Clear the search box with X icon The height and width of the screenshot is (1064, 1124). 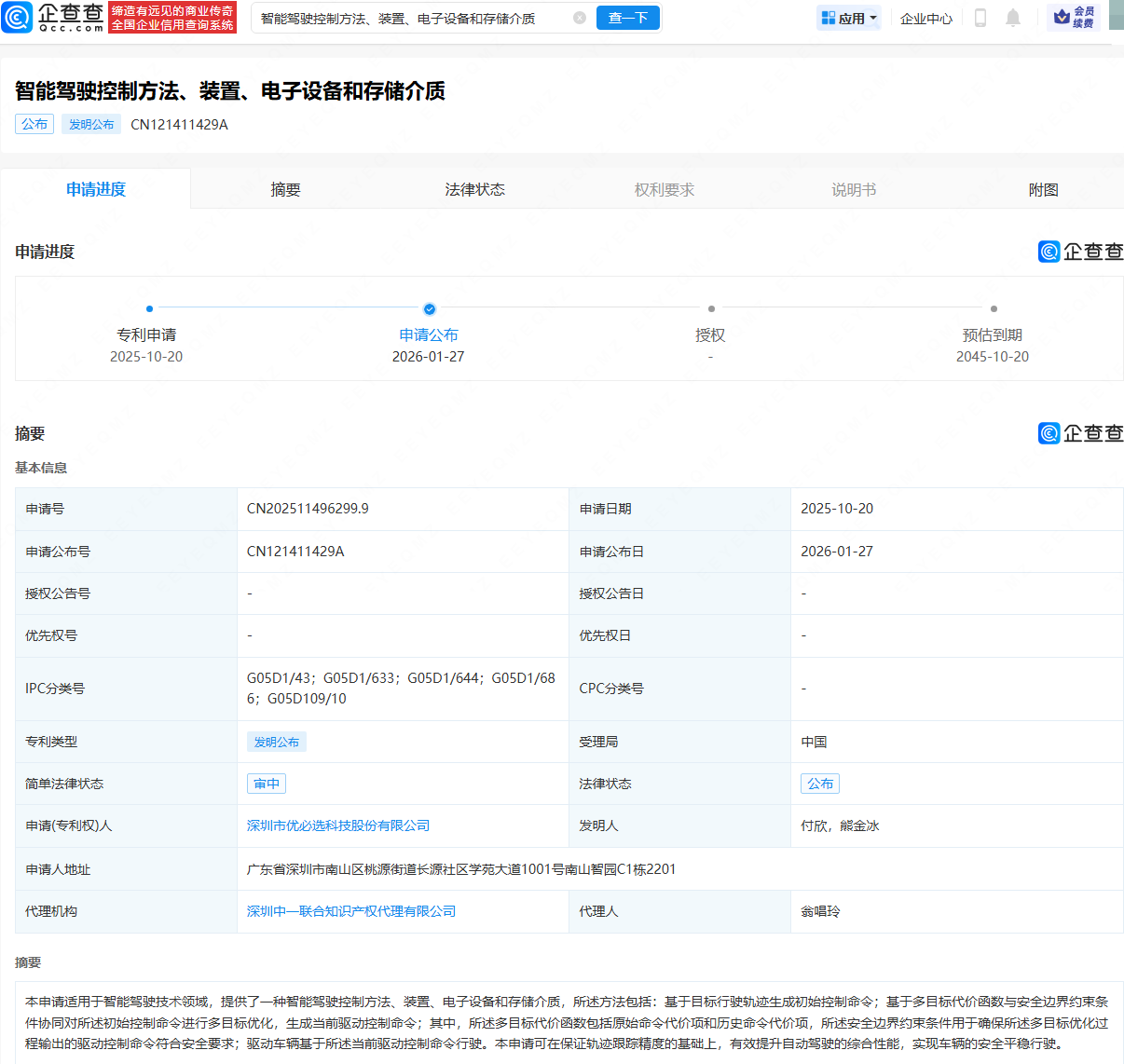coord(579,18)
